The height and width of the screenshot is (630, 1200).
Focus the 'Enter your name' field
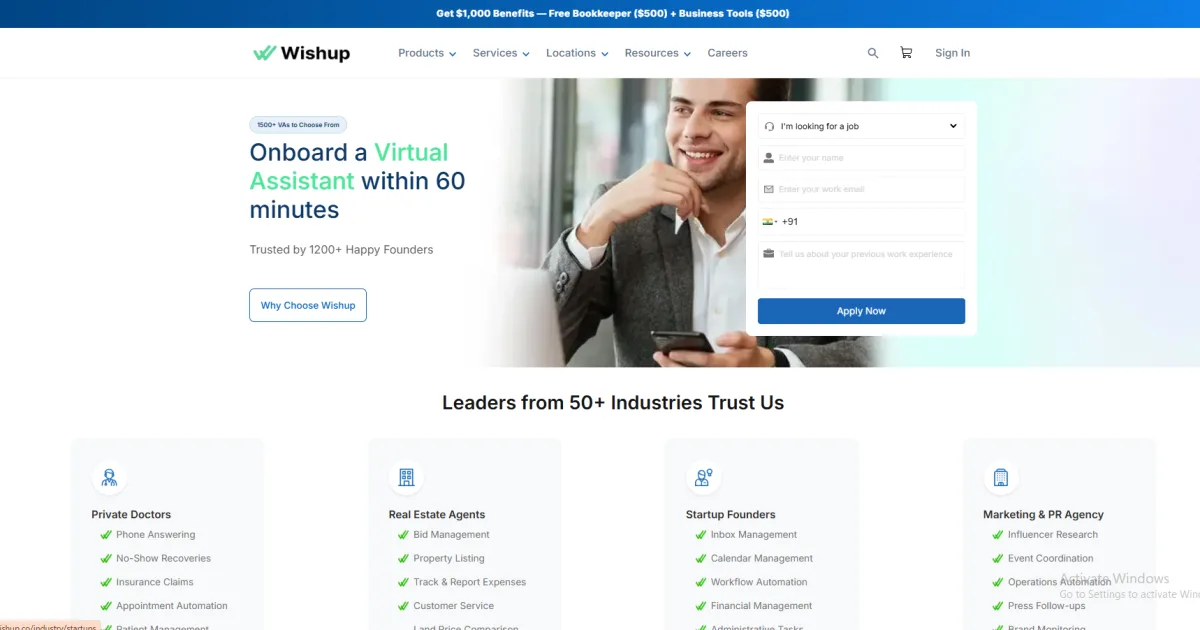click(861, 158)
